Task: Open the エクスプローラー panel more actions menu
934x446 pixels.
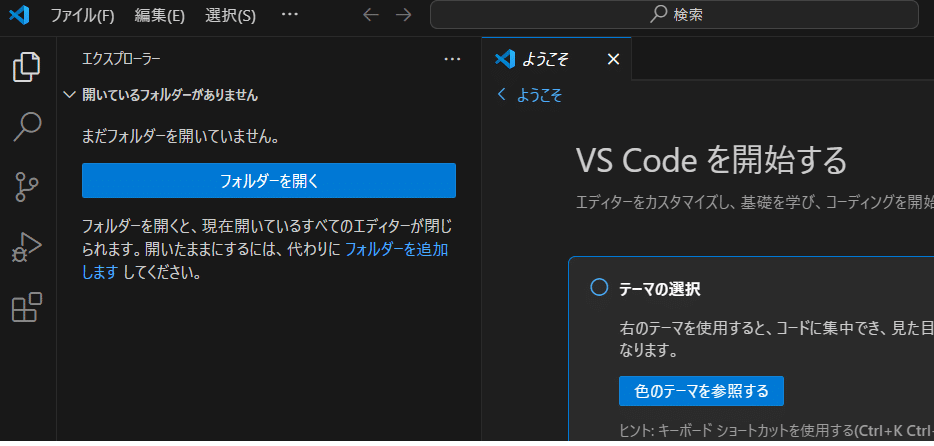Action: (453, 59)
